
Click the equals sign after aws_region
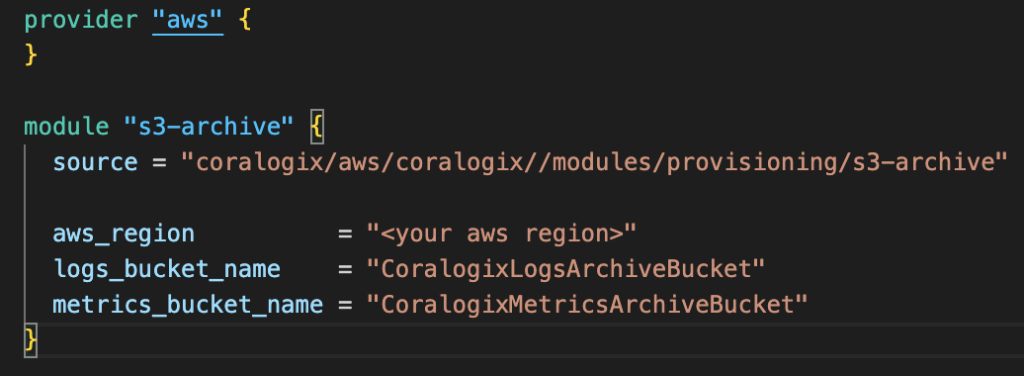click(x=345, y=233)
